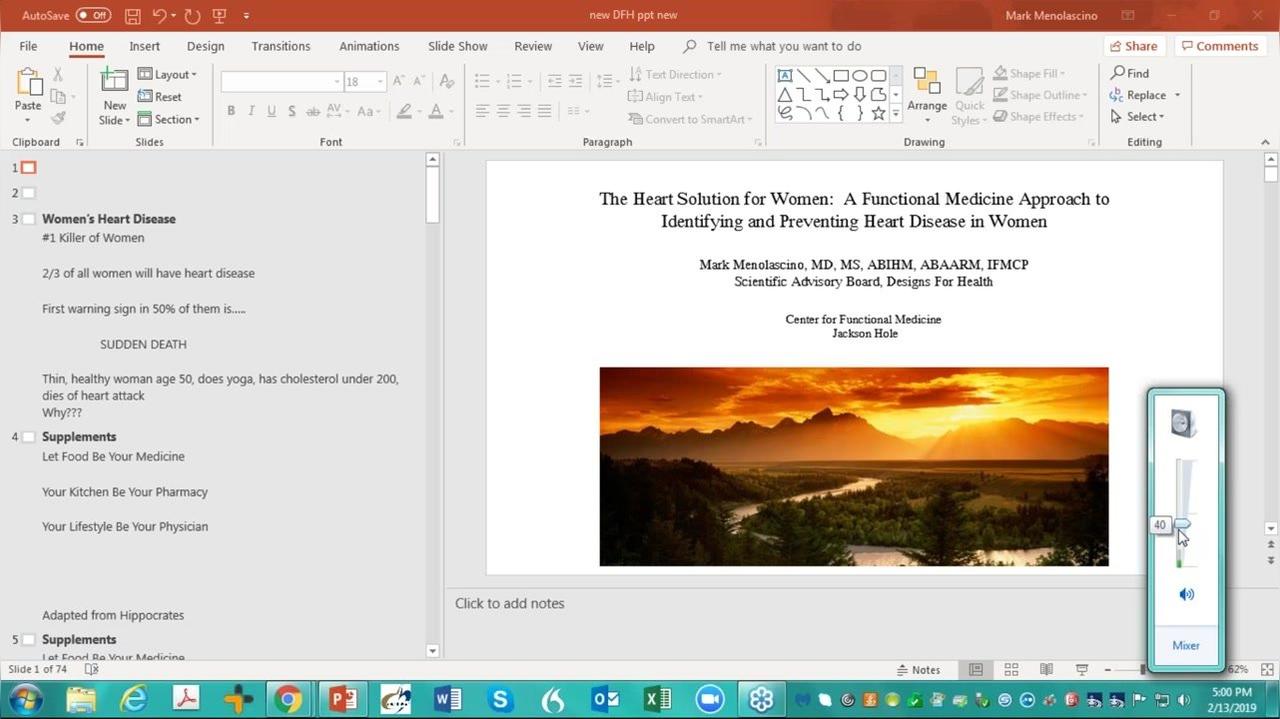Click the Share button
The image size is (1280, 719).
(1132, 46)
